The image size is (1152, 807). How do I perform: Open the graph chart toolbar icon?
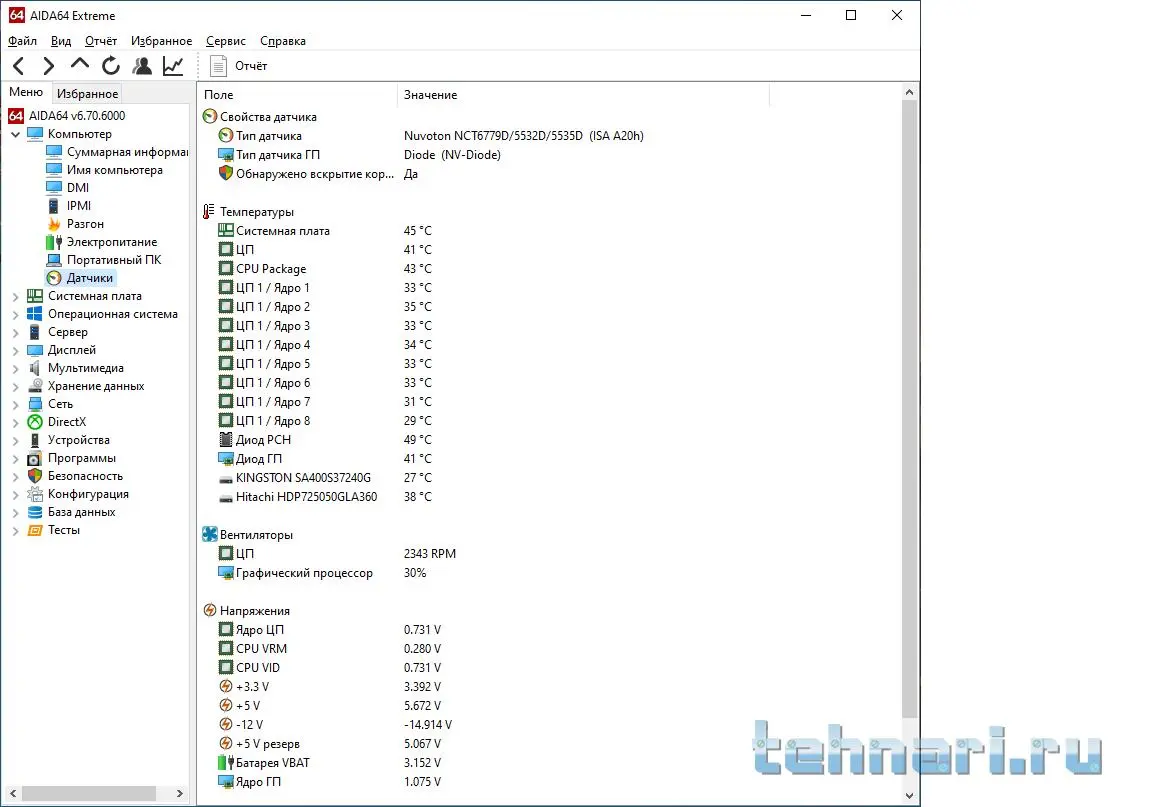coord(173,66)
